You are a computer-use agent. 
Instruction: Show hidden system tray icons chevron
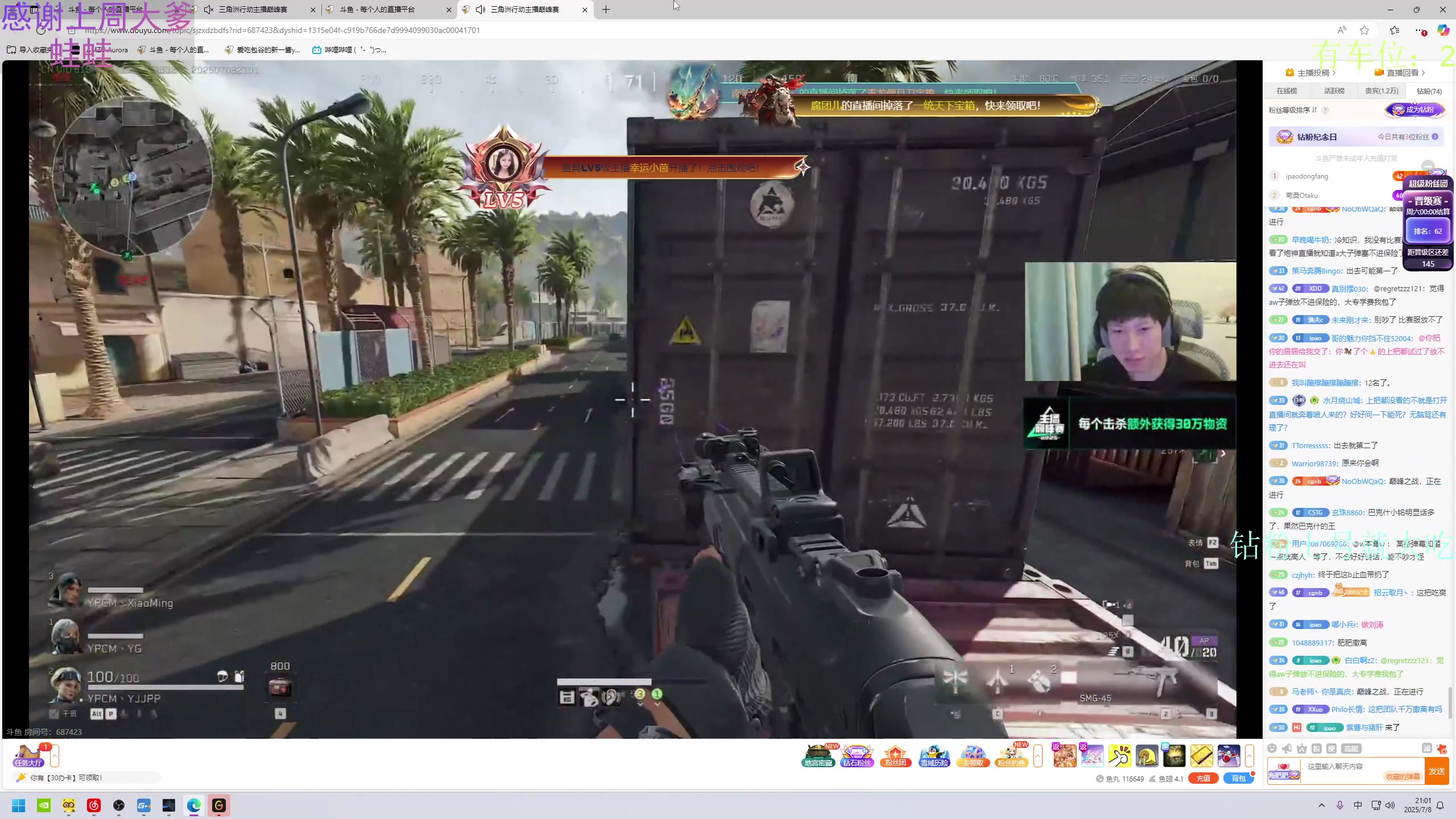(1321, 805)
